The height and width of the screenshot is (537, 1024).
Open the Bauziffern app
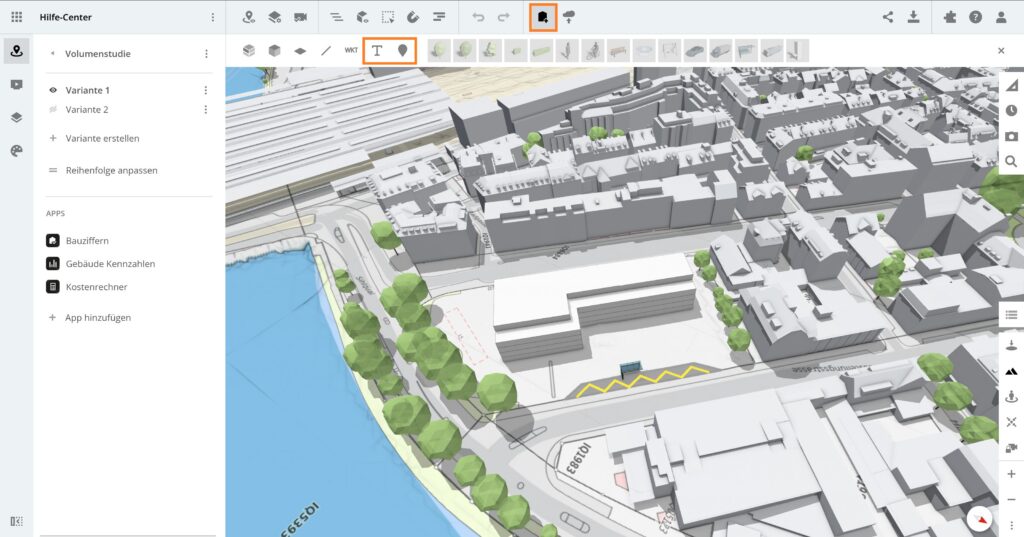[86, 241]
